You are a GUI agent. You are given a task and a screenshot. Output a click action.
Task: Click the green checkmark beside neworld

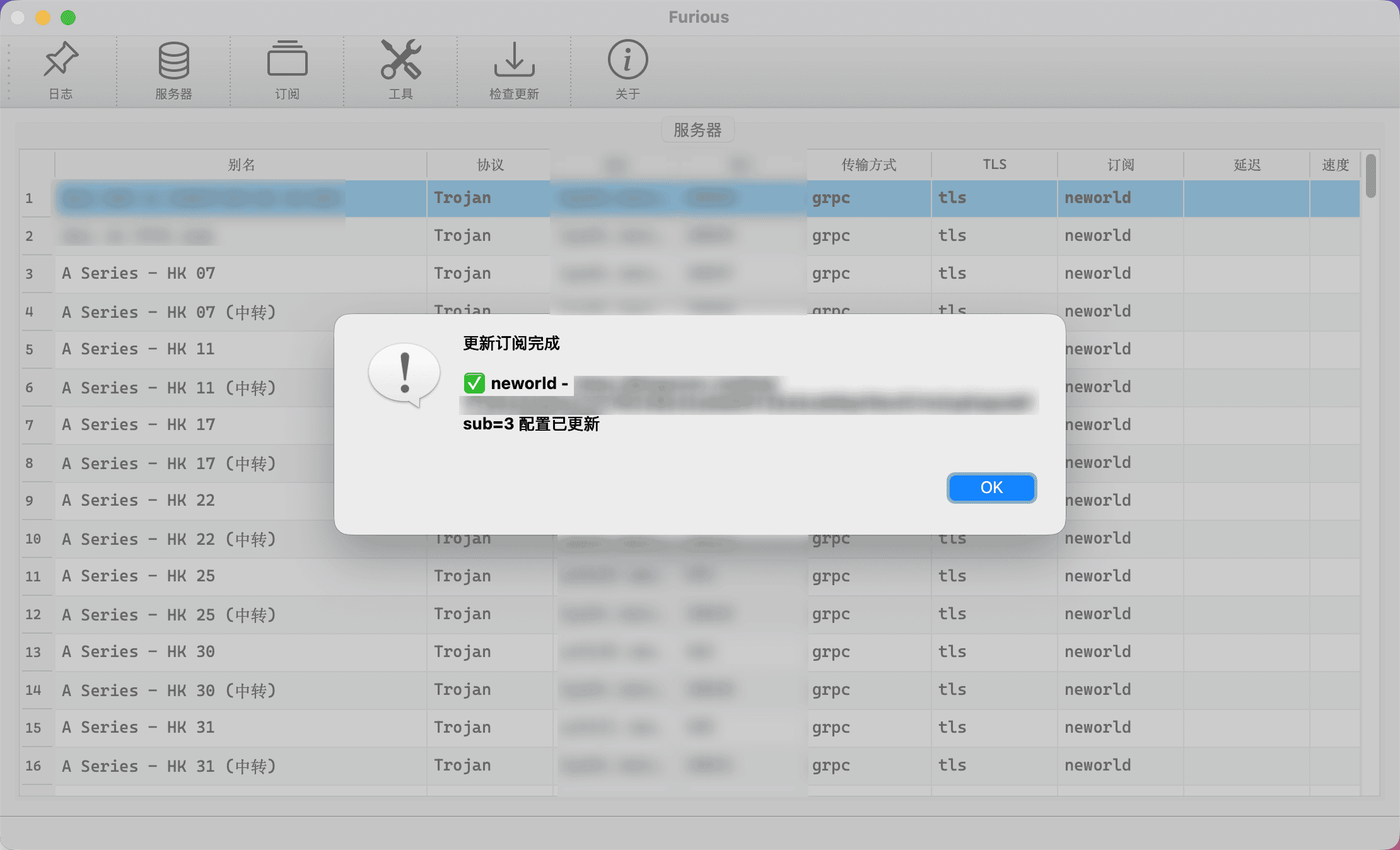pyautogui.click(x=474, y=383)
